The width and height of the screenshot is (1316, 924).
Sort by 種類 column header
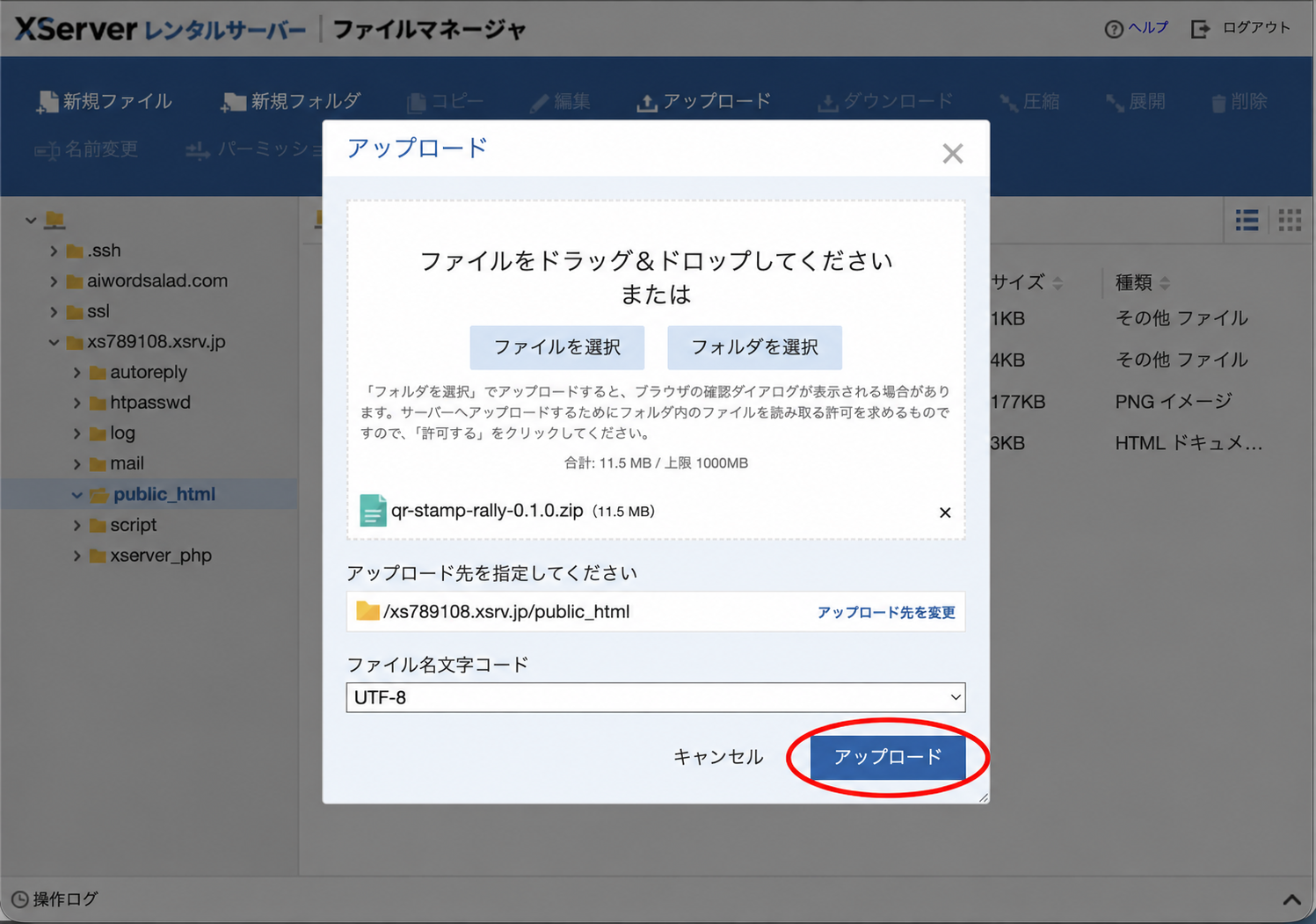[1142, 282]
